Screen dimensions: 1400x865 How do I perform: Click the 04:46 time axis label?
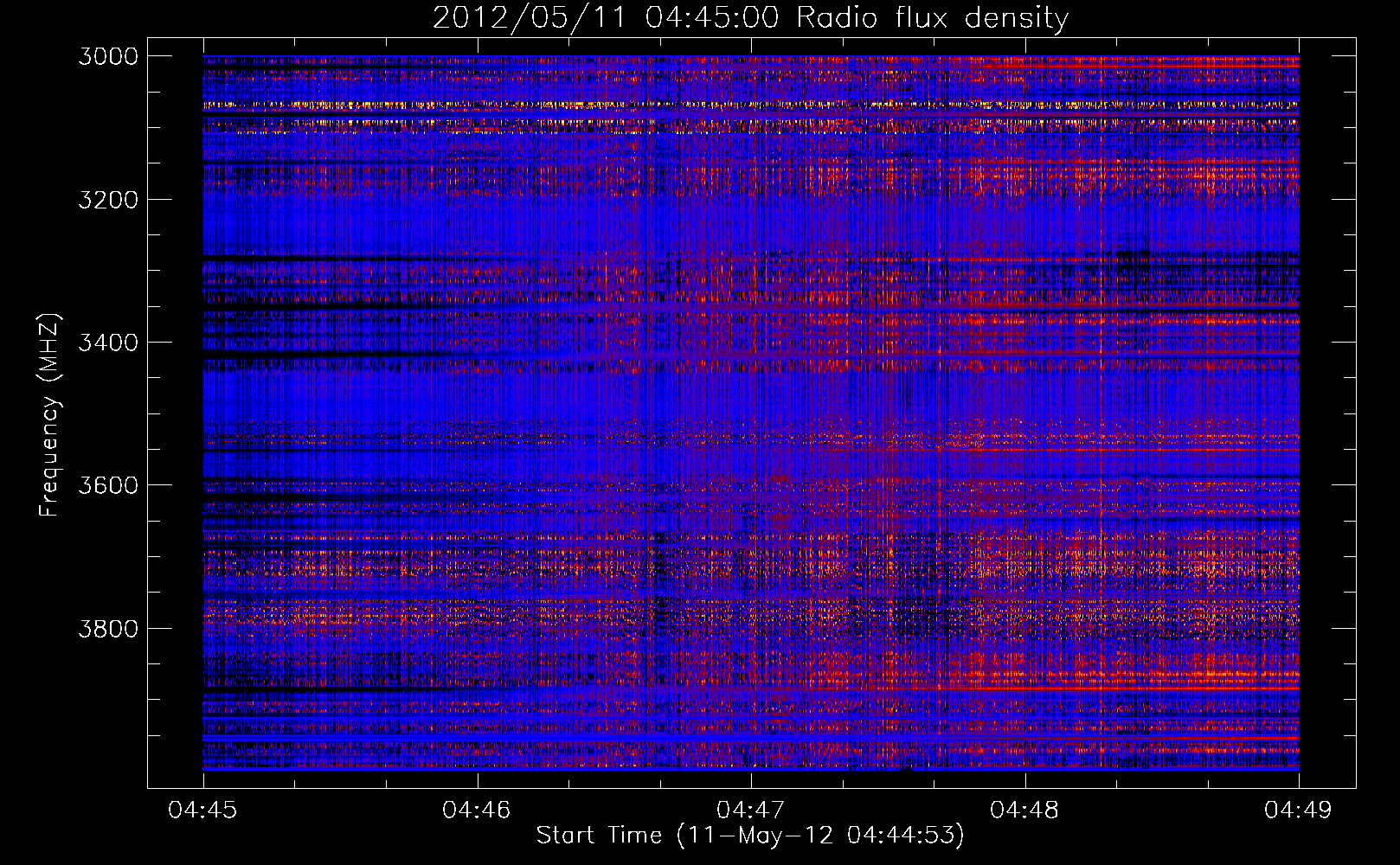click(477, 810)
